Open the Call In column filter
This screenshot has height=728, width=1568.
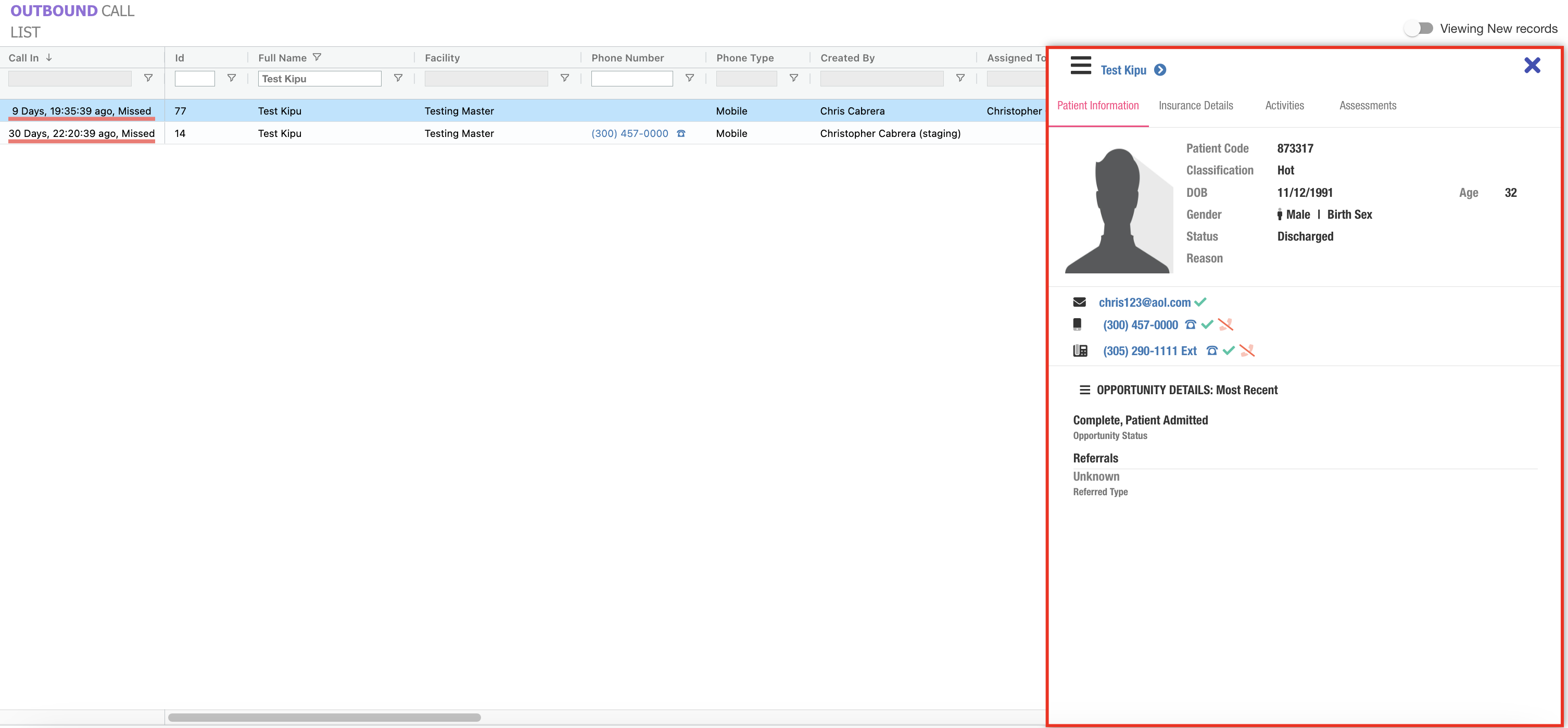click(x=148, y=78)
